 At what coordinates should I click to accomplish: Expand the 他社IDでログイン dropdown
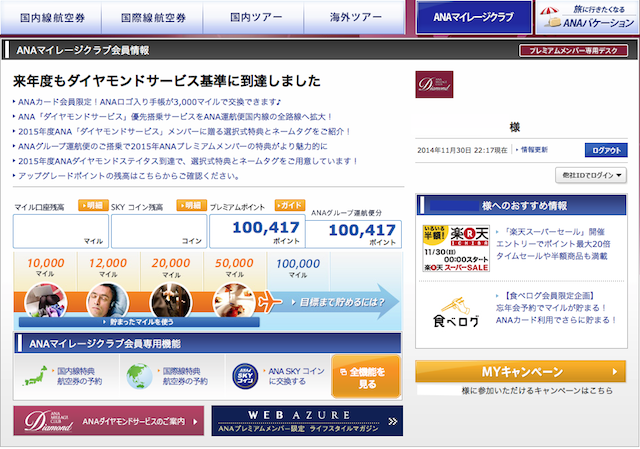(591, 175)
